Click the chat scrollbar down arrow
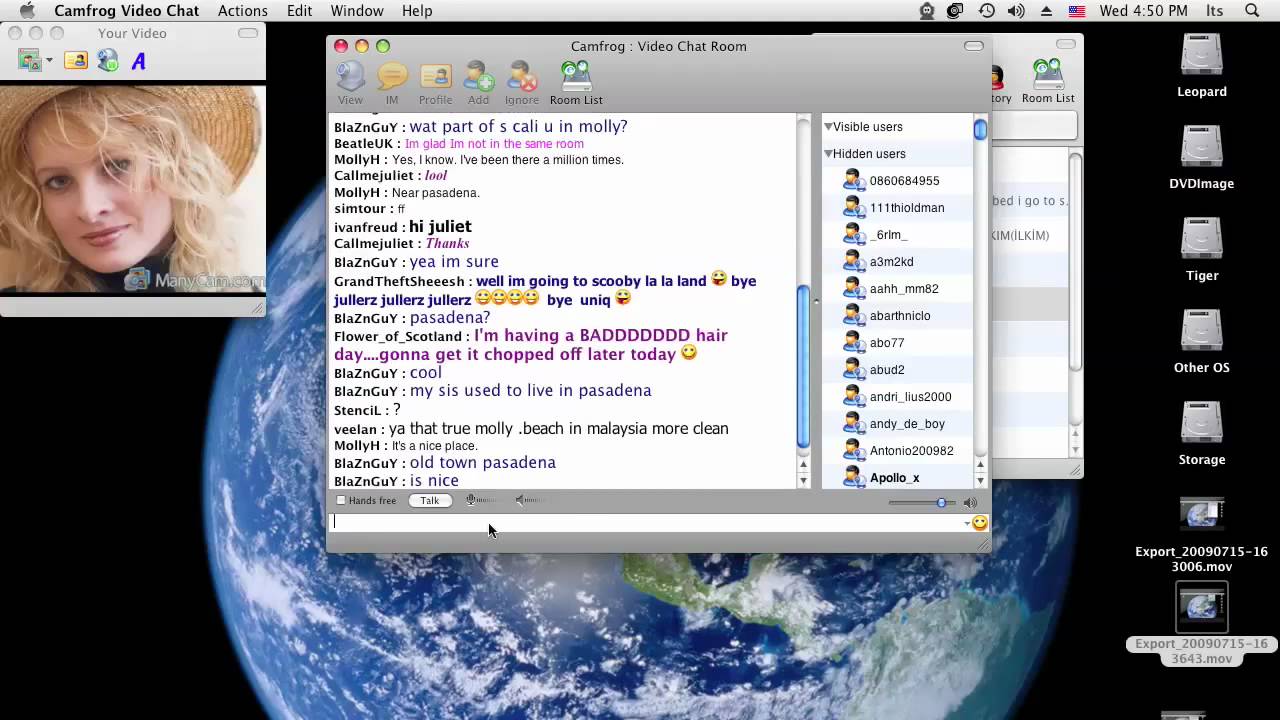The height and width of the screenshot is (720, 1280). (803, 481)
